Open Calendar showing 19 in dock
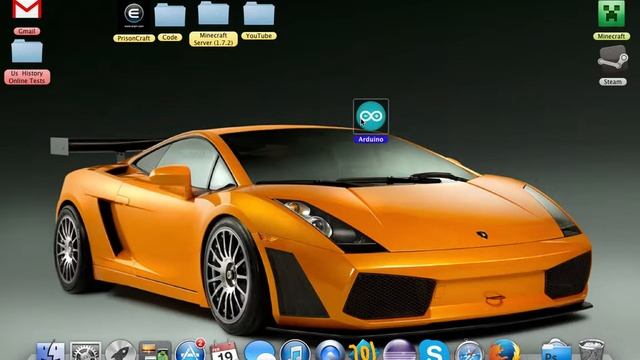 (x=224, y=351)
